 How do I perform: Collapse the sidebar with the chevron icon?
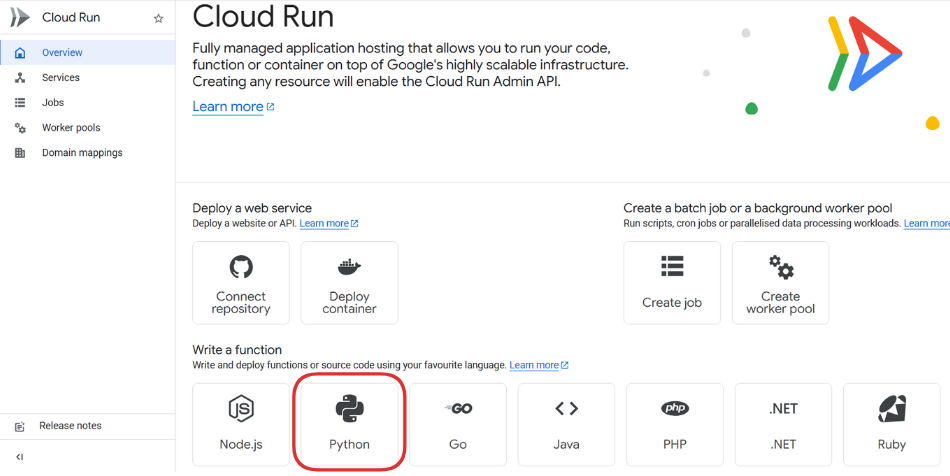coord(19,457)
